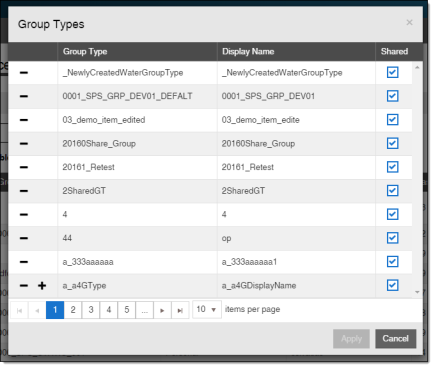Advance to the next page arrow

[162, 310]
